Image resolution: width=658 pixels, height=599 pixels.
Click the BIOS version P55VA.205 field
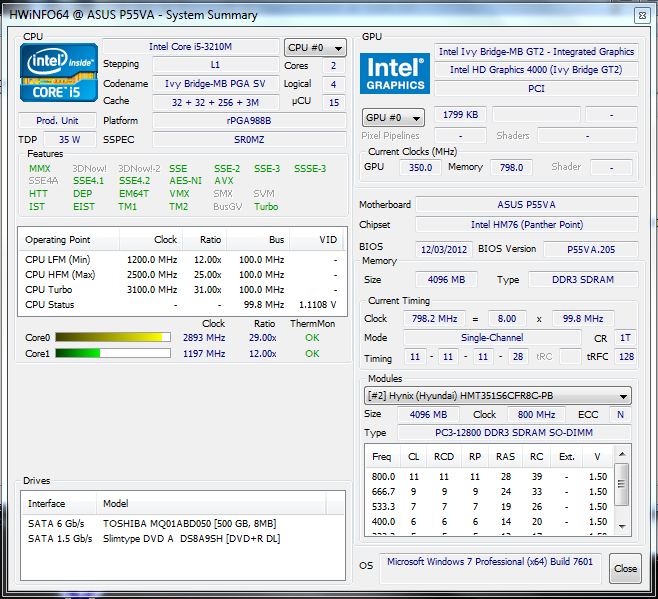(591, 249)
